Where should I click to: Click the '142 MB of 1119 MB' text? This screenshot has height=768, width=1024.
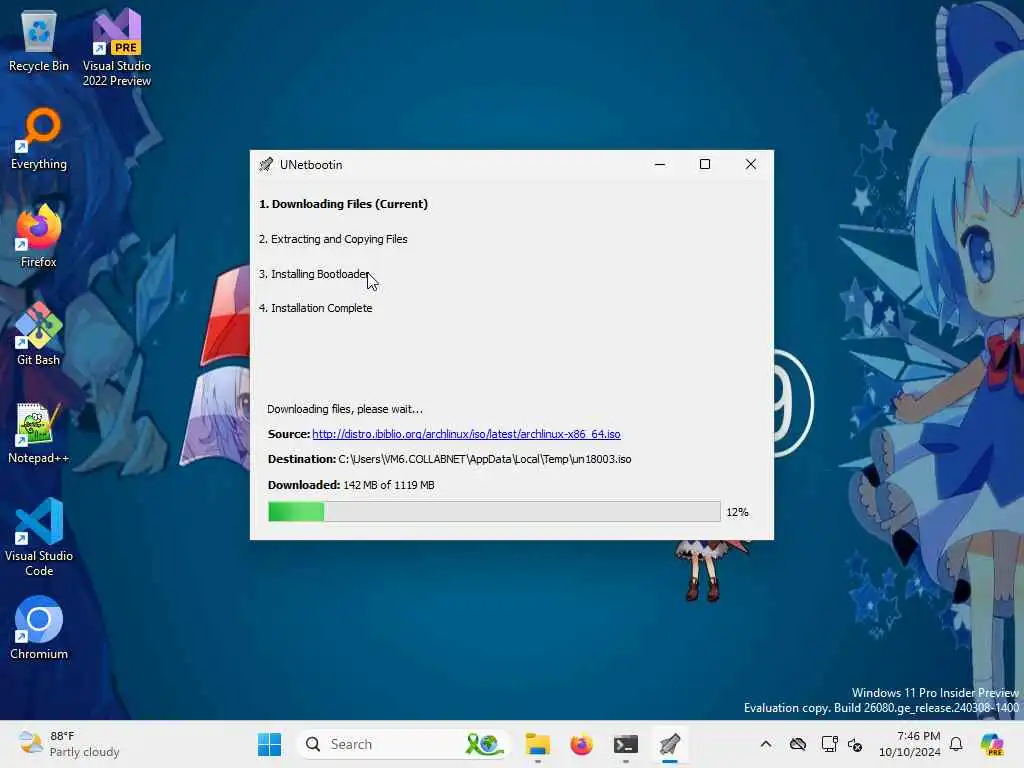point(389,485)
